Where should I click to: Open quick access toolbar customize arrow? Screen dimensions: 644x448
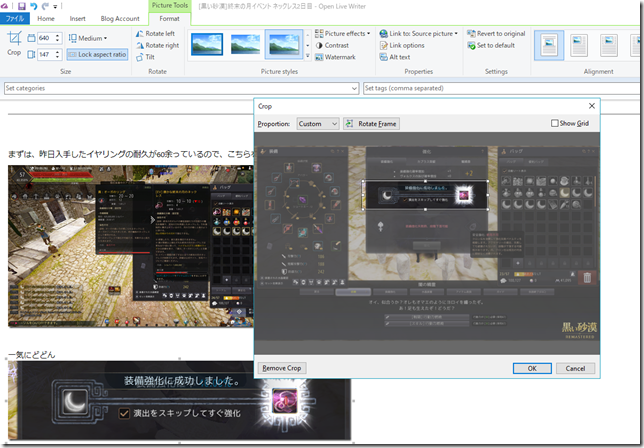pyautogui.click(x=55, y=7)
